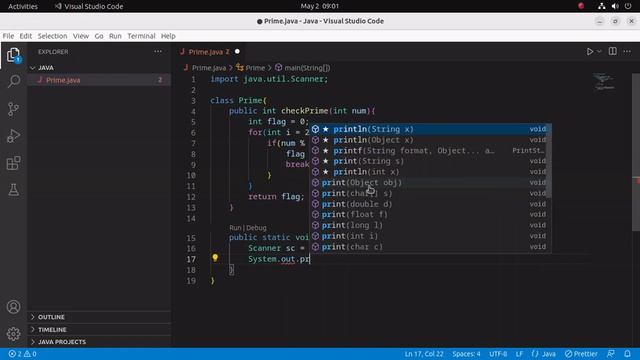Open the File menu
The image size is (640, 360).
click(8, 36)
